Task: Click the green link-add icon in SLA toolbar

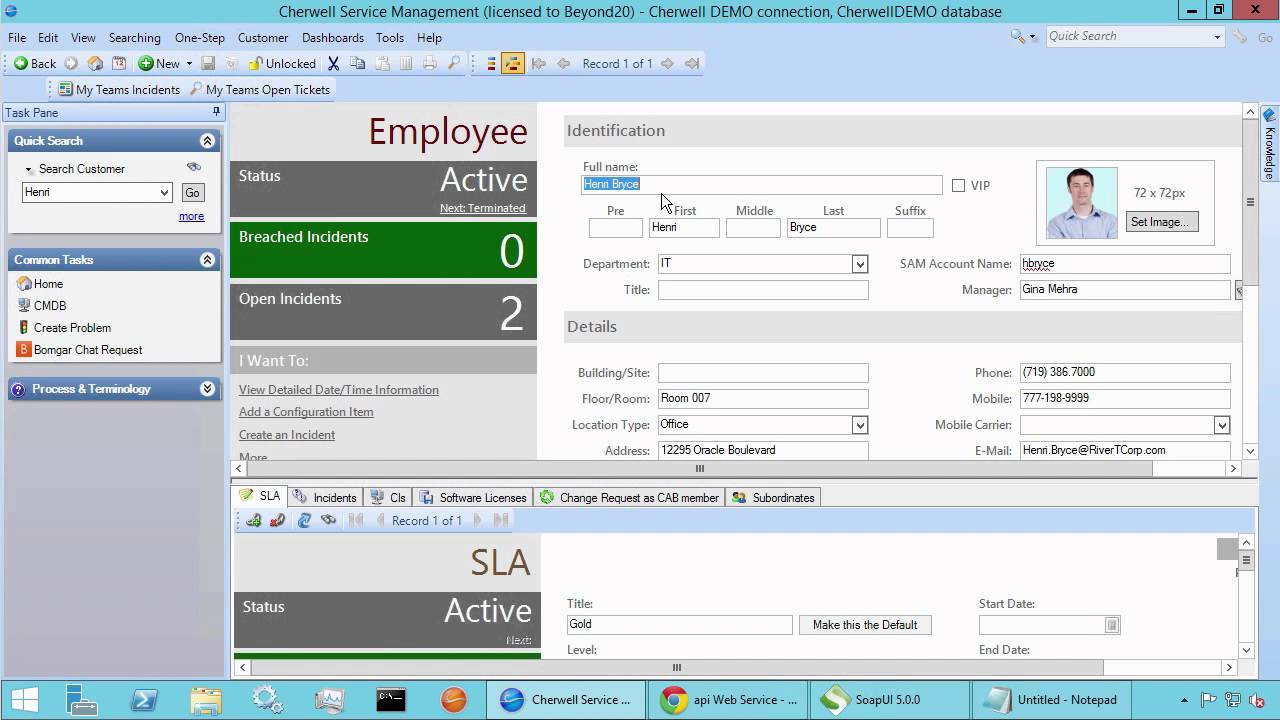Action: (254, 520)
